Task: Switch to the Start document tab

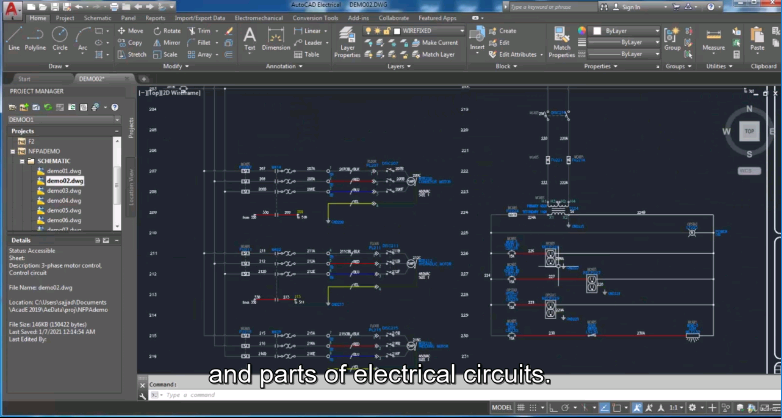Action: click(x=24, y=79)
